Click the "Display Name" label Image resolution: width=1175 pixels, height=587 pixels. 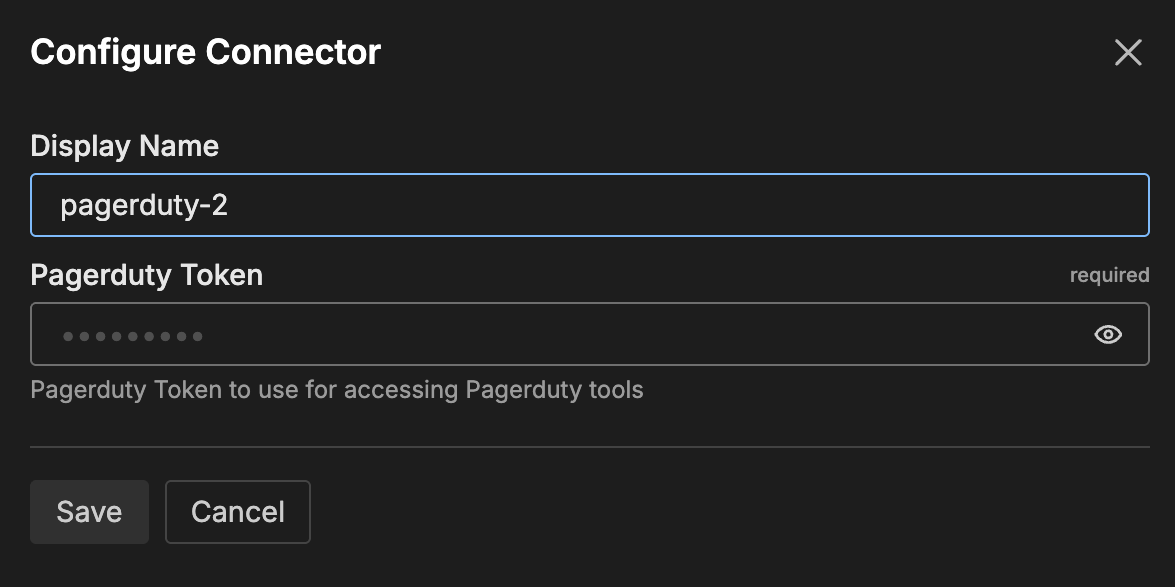125,146
